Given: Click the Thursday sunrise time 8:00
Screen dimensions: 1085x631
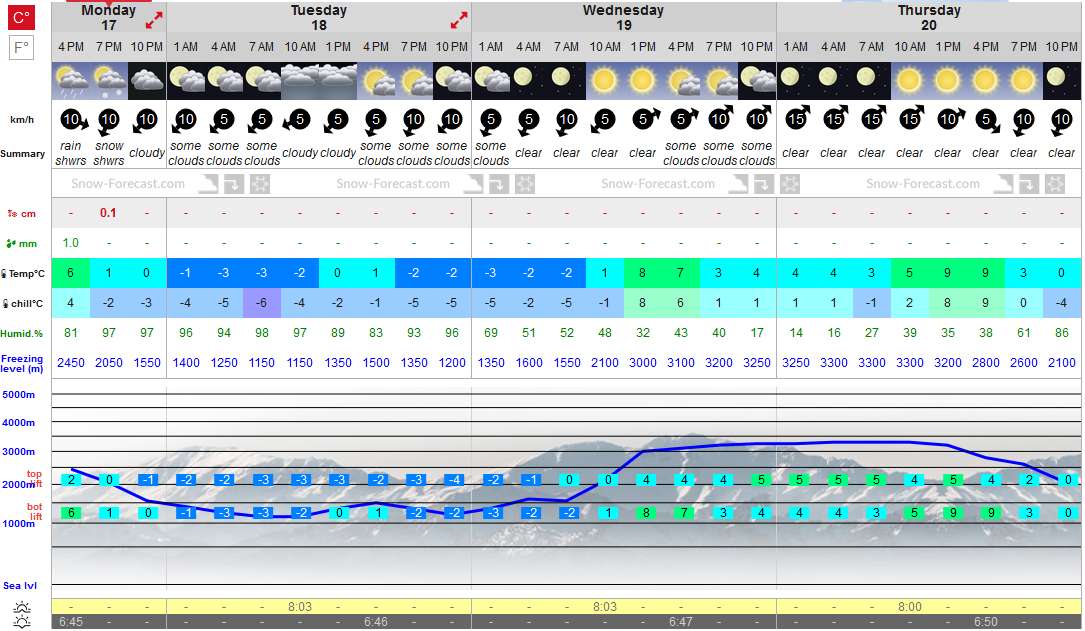Looking at the screenshot, I should tap(910, 607).
